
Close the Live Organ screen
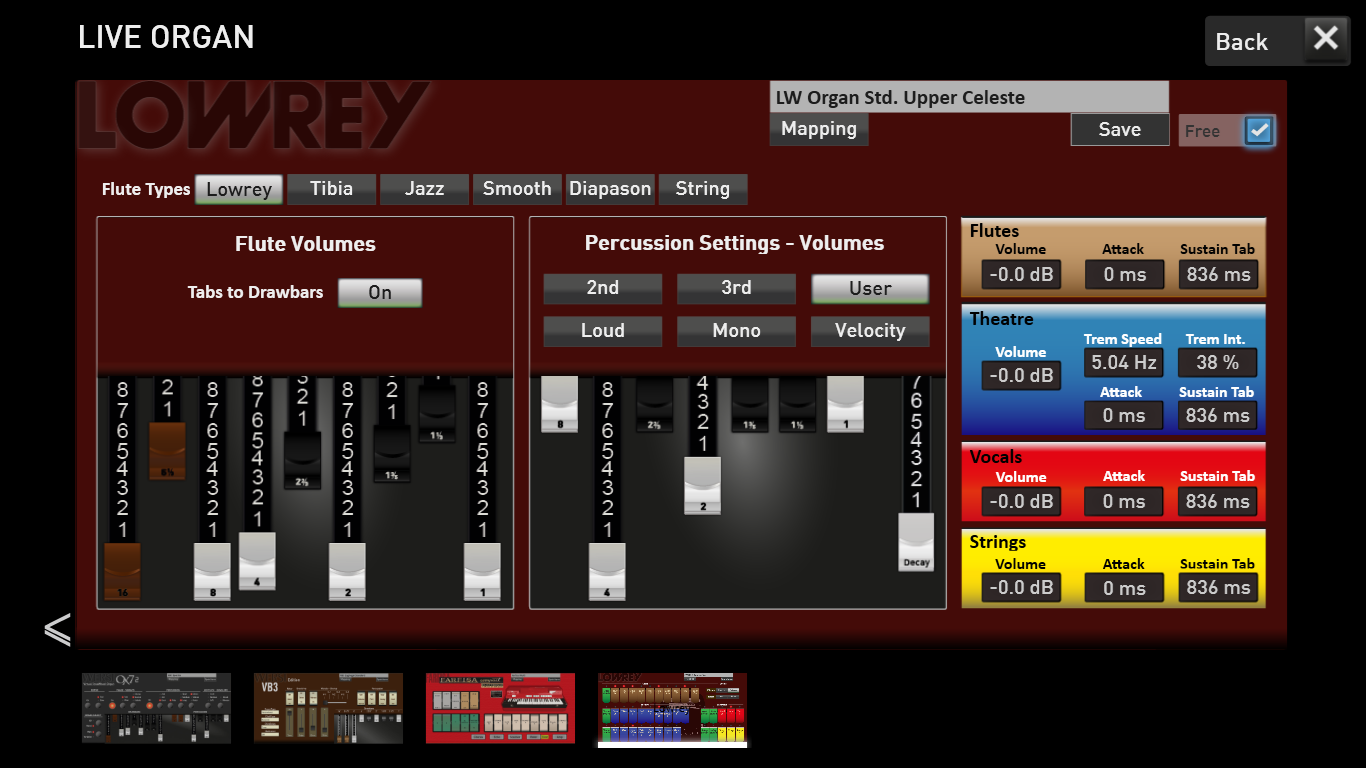pos(1326,39)
